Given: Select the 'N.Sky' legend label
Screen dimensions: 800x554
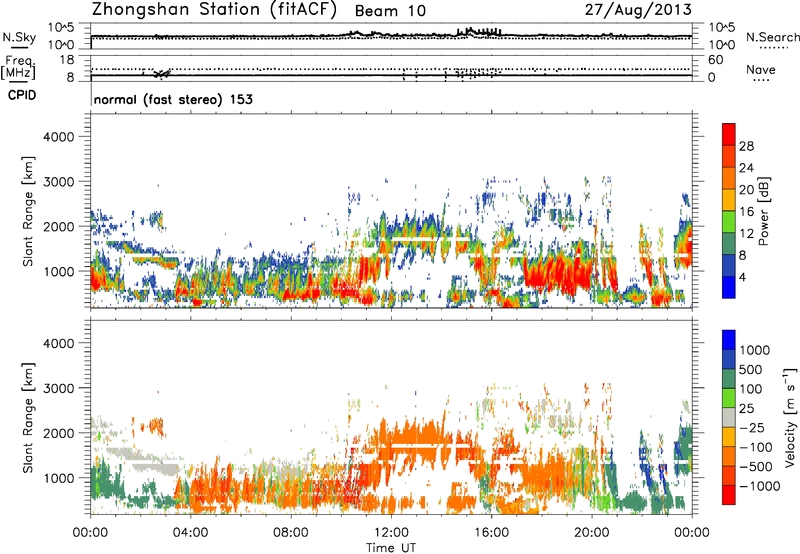Looking at the screenshot, I should [19, 37].
